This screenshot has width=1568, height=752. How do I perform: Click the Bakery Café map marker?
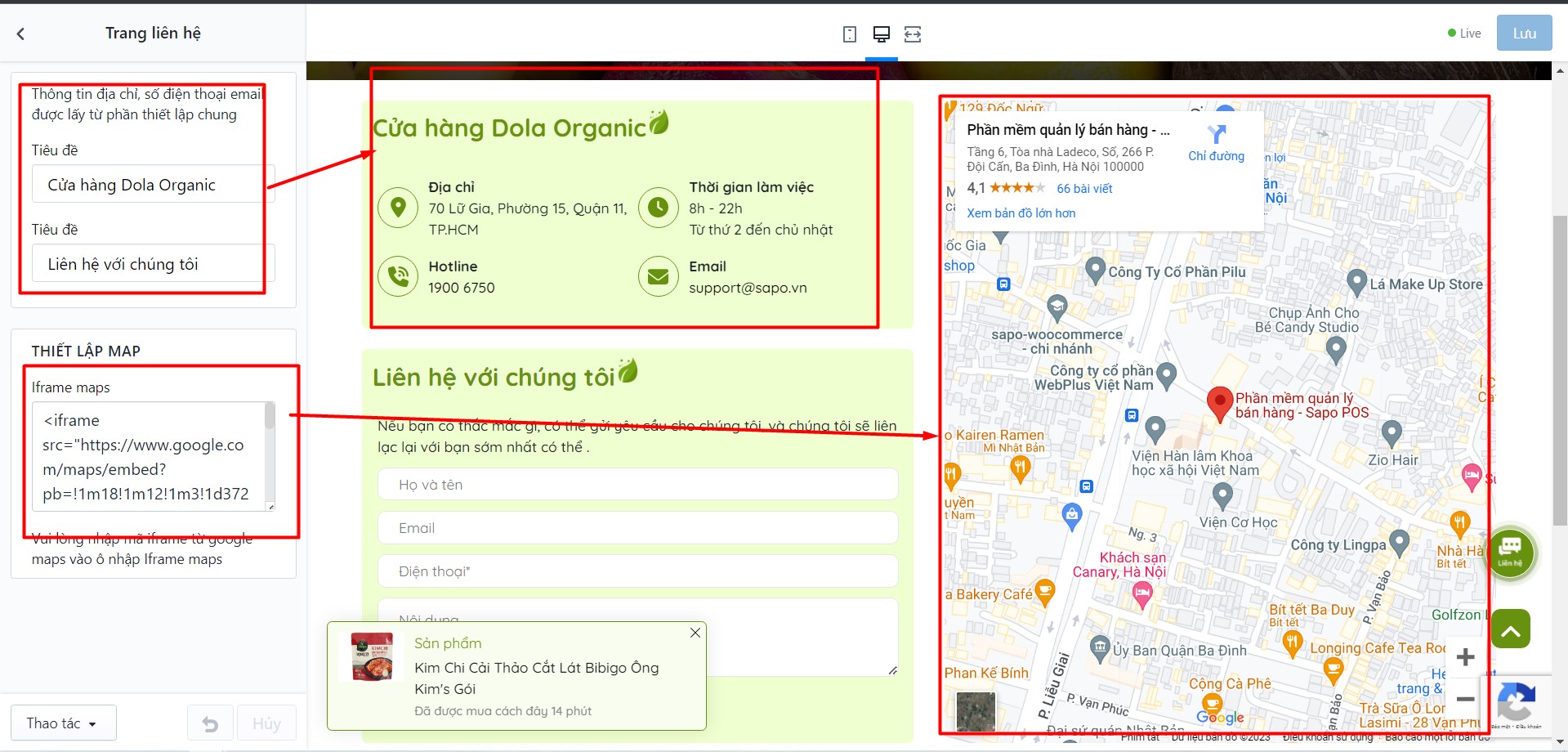point(1044,592)
